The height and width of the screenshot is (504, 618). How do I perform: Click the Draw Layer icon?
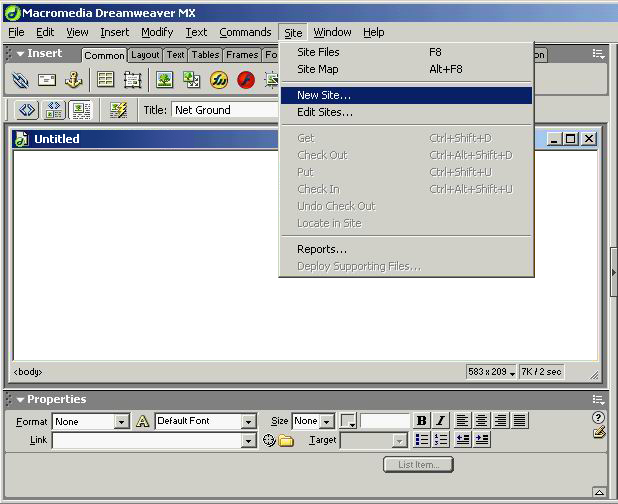[x=132, y=80]
